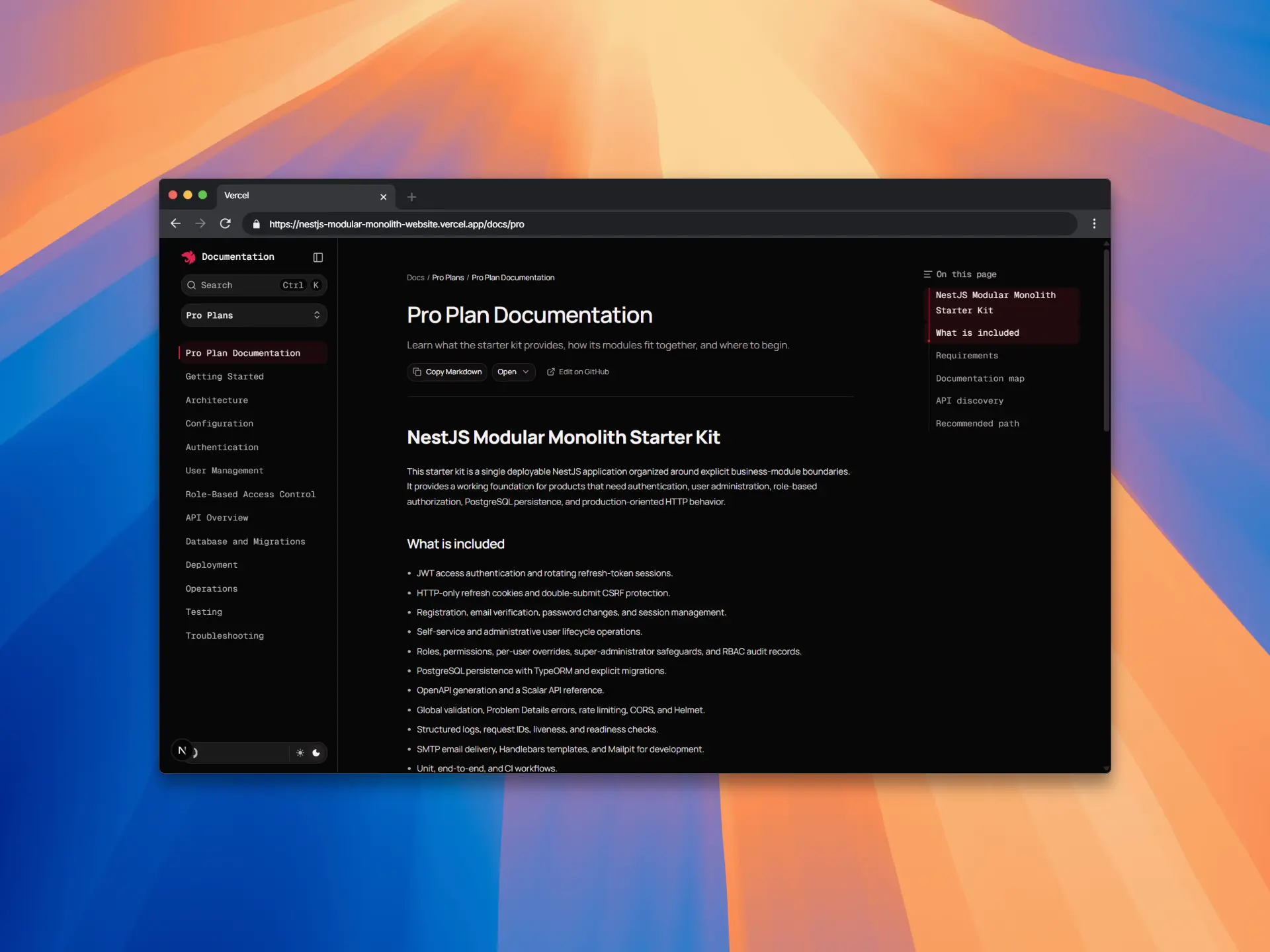Image resolution: width=1270 pixels, height=952 pixels.
Task: Click the NestJS logo icon
Action: click(189, 257)
